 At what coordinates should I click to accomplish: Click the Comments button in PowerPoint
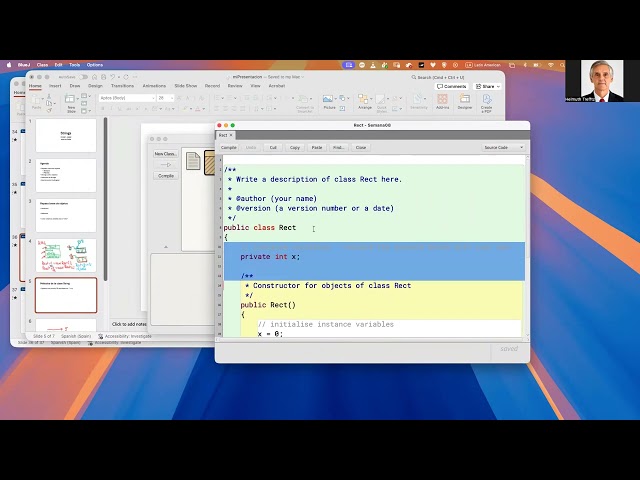click(451, 87)
